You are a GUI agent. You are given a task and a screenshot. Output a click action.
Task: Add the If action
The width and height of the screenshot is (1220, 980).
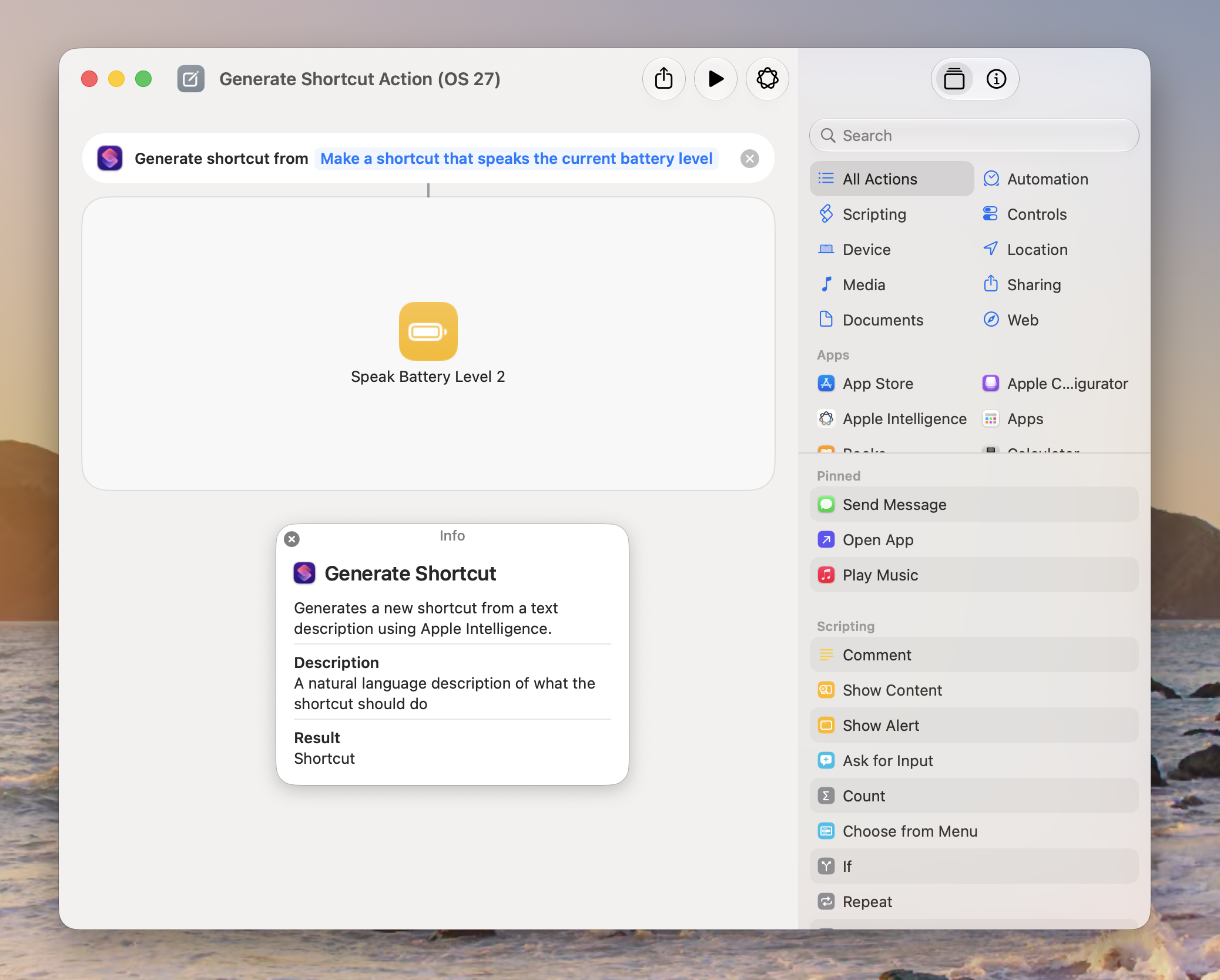(x=974, y=867)
